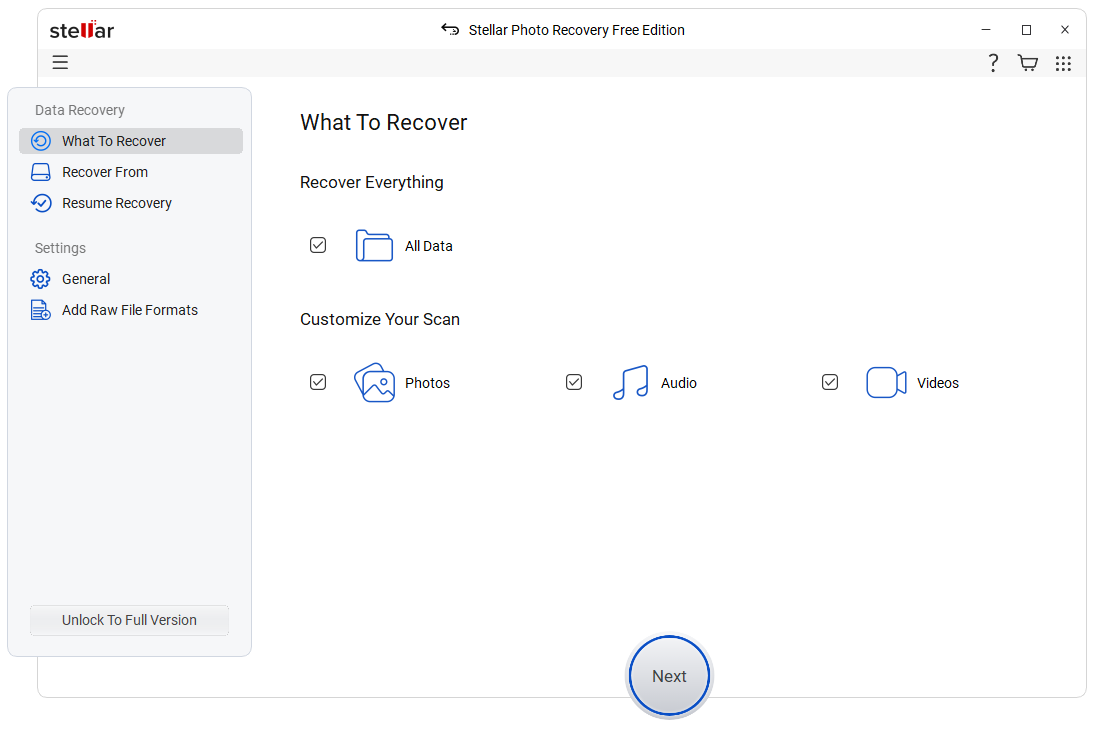
Task: Open the help question mark icon
Action: [993, 62]
